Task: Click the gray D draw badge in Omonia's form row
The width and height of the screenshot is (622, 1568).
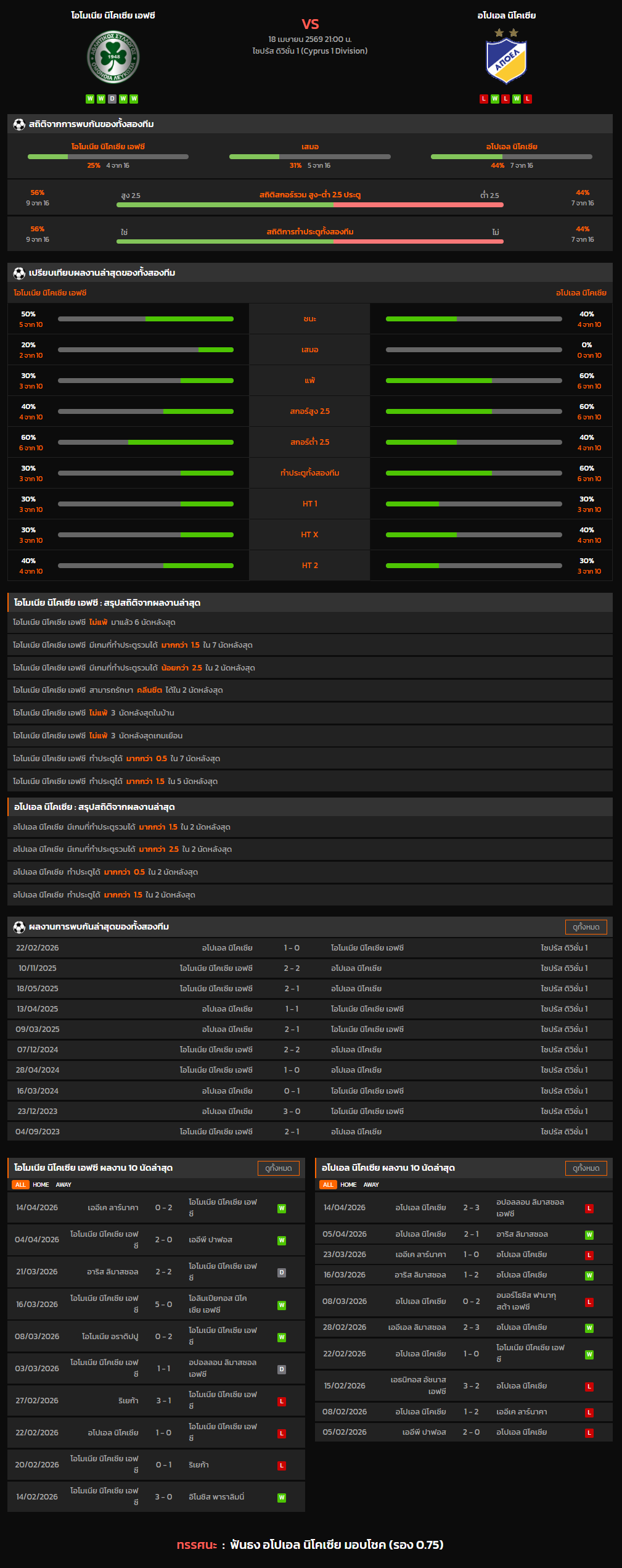Action: pyautogui.click(x=112, y=99)
